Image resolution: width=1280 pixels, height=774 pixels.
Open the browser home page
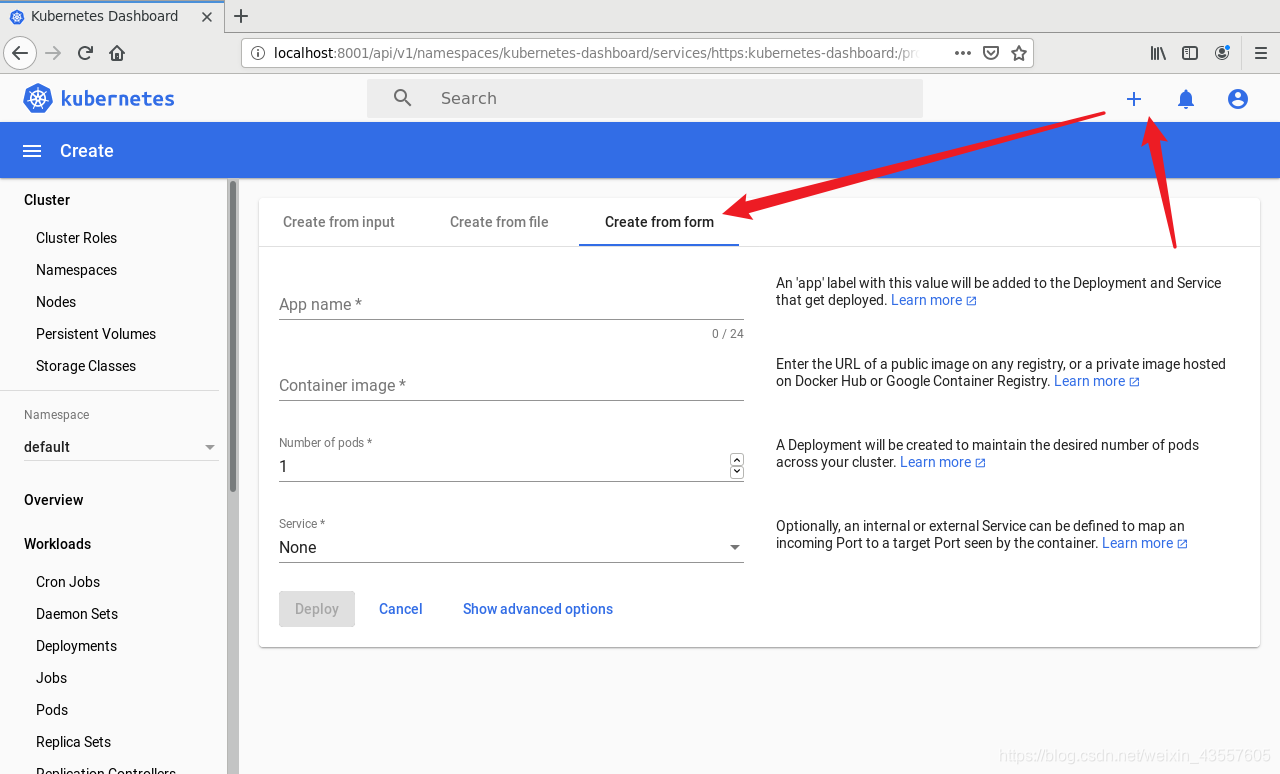[117, 53]
